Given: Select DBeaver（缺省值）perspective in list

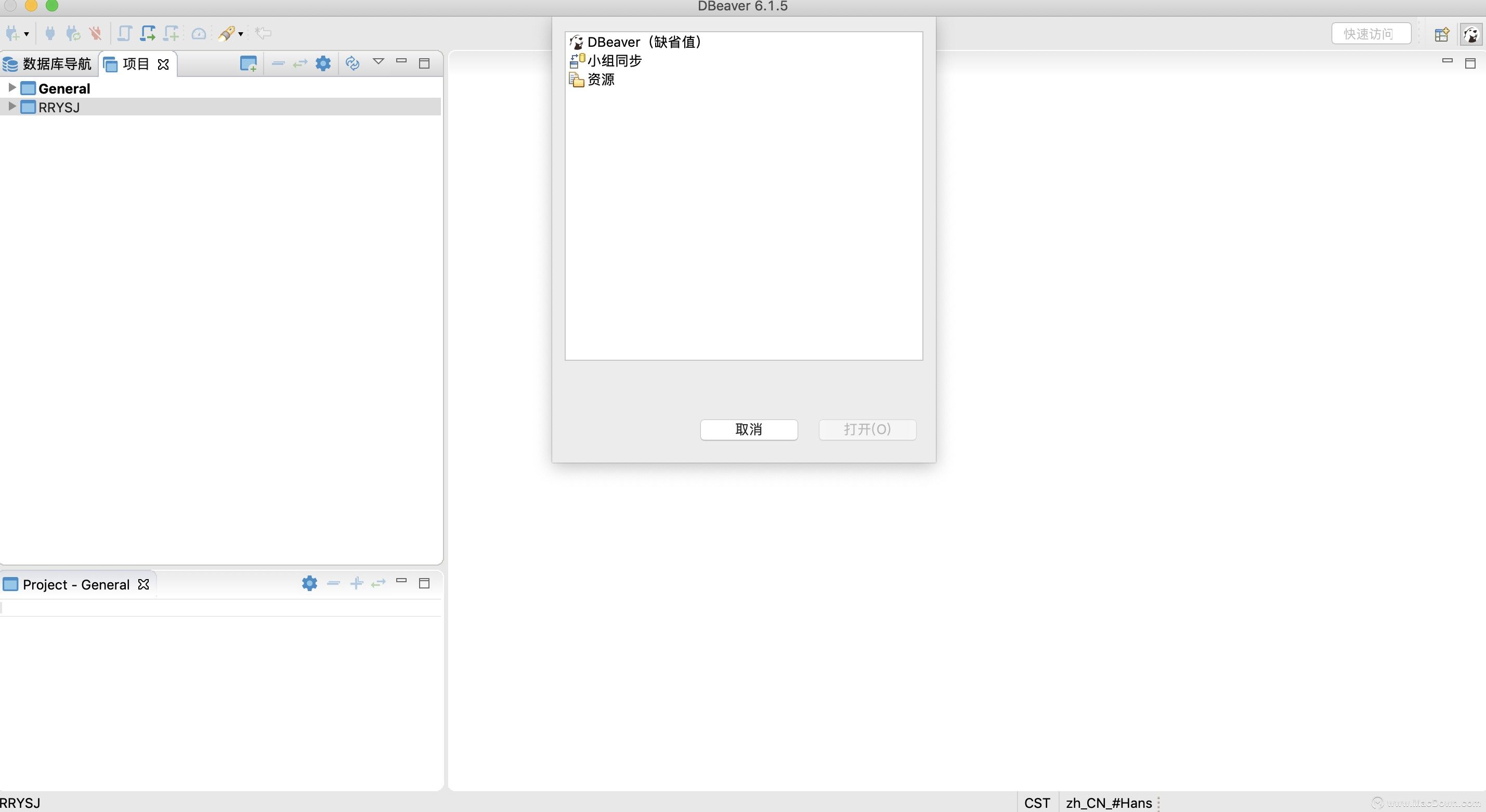Looking at the screenshot, I should [643, 42].
